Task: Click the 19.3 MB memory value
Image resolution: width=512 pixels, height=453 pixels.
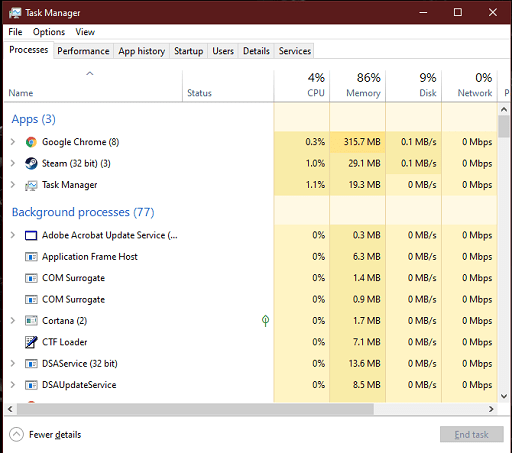Action: [364, 185]
